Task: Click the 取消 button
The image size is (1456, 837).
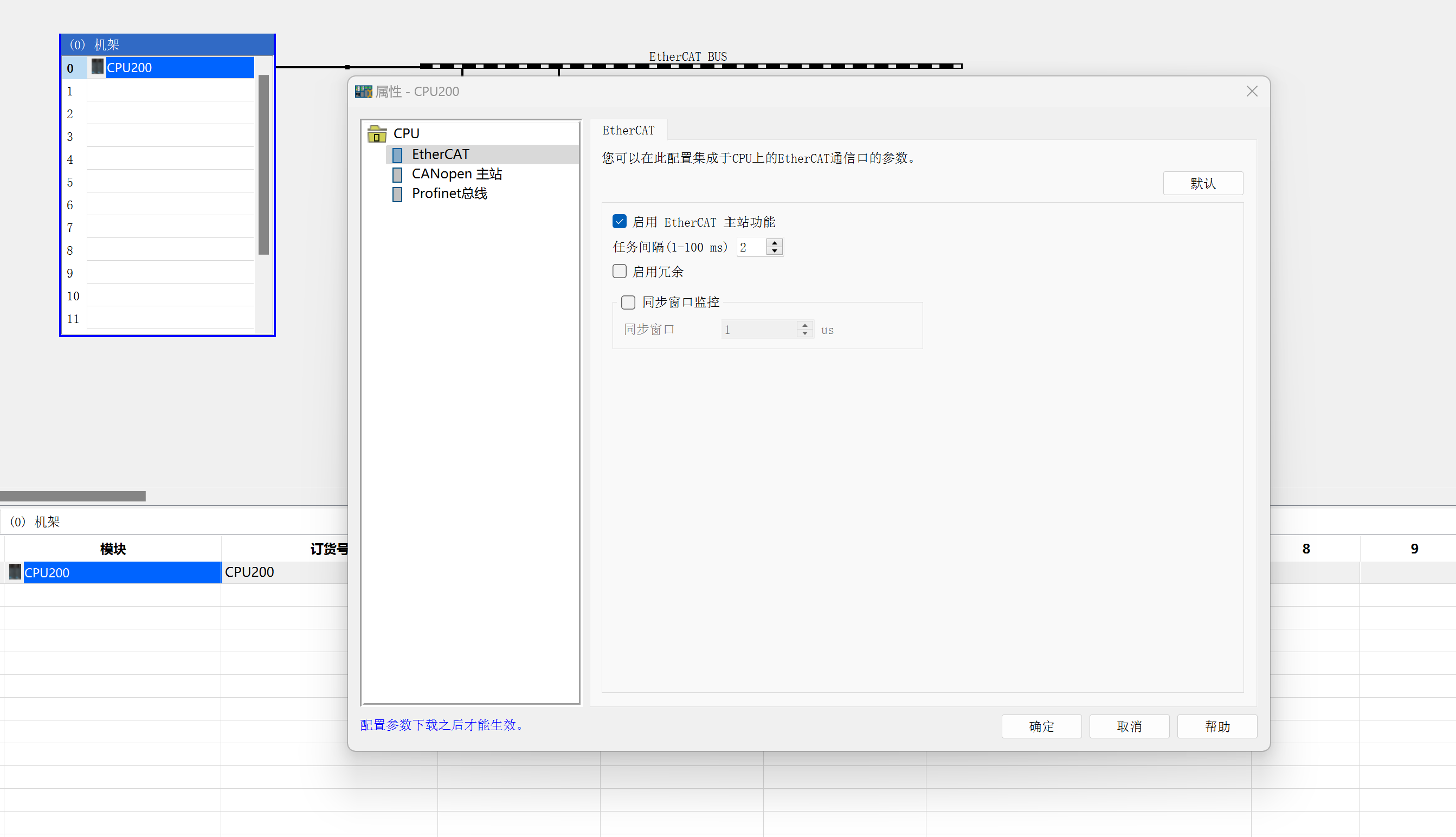Action: click(x=1130, y=726)
